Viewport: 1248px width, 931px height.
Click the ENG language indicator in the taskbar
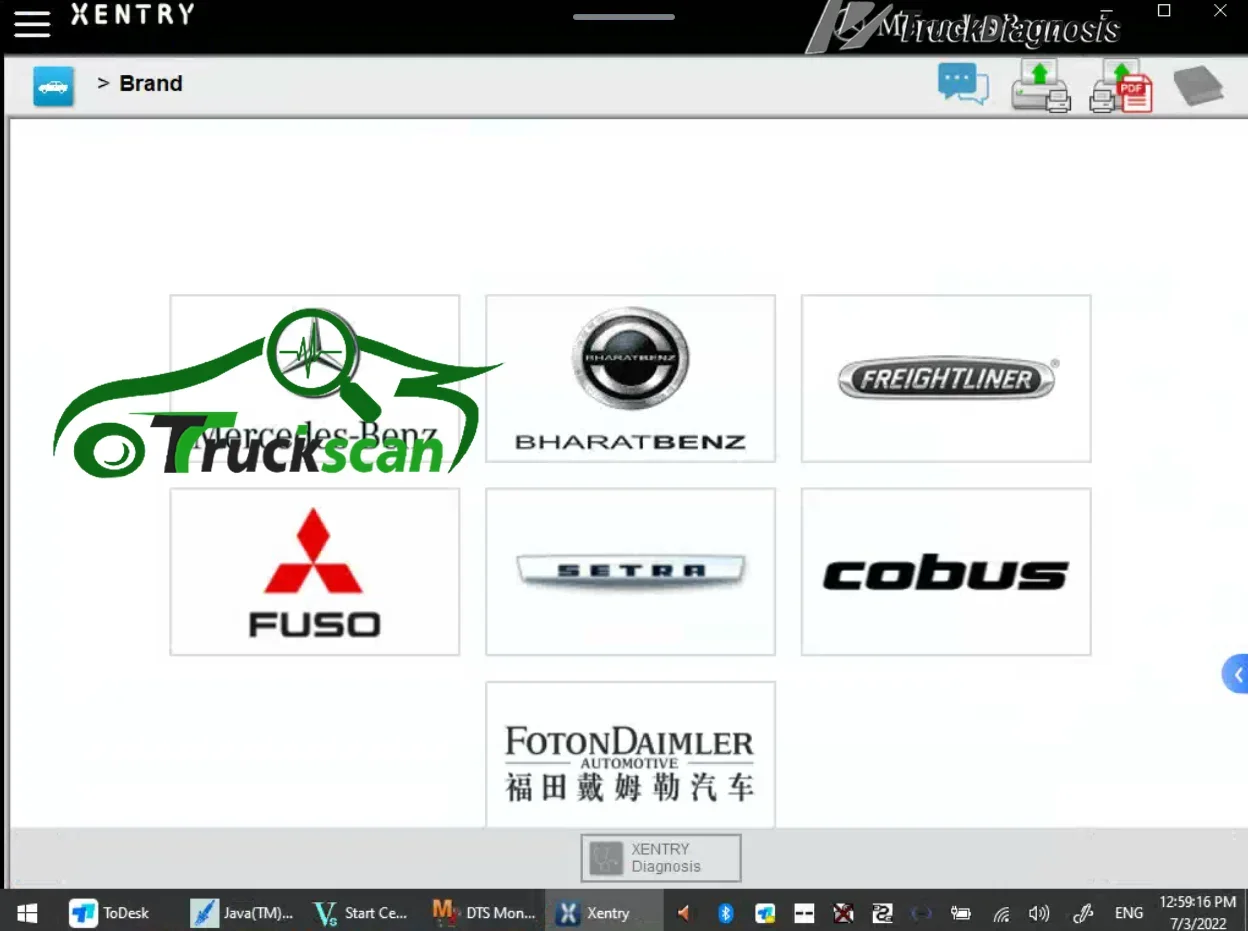pos(1128,912)
